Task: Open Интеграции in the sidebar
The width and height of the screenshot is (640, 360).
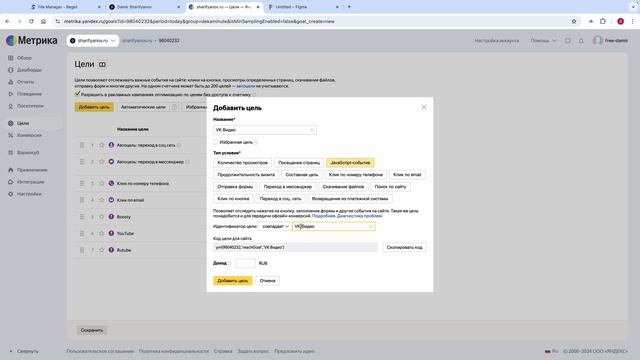Action: pos(30,182)
